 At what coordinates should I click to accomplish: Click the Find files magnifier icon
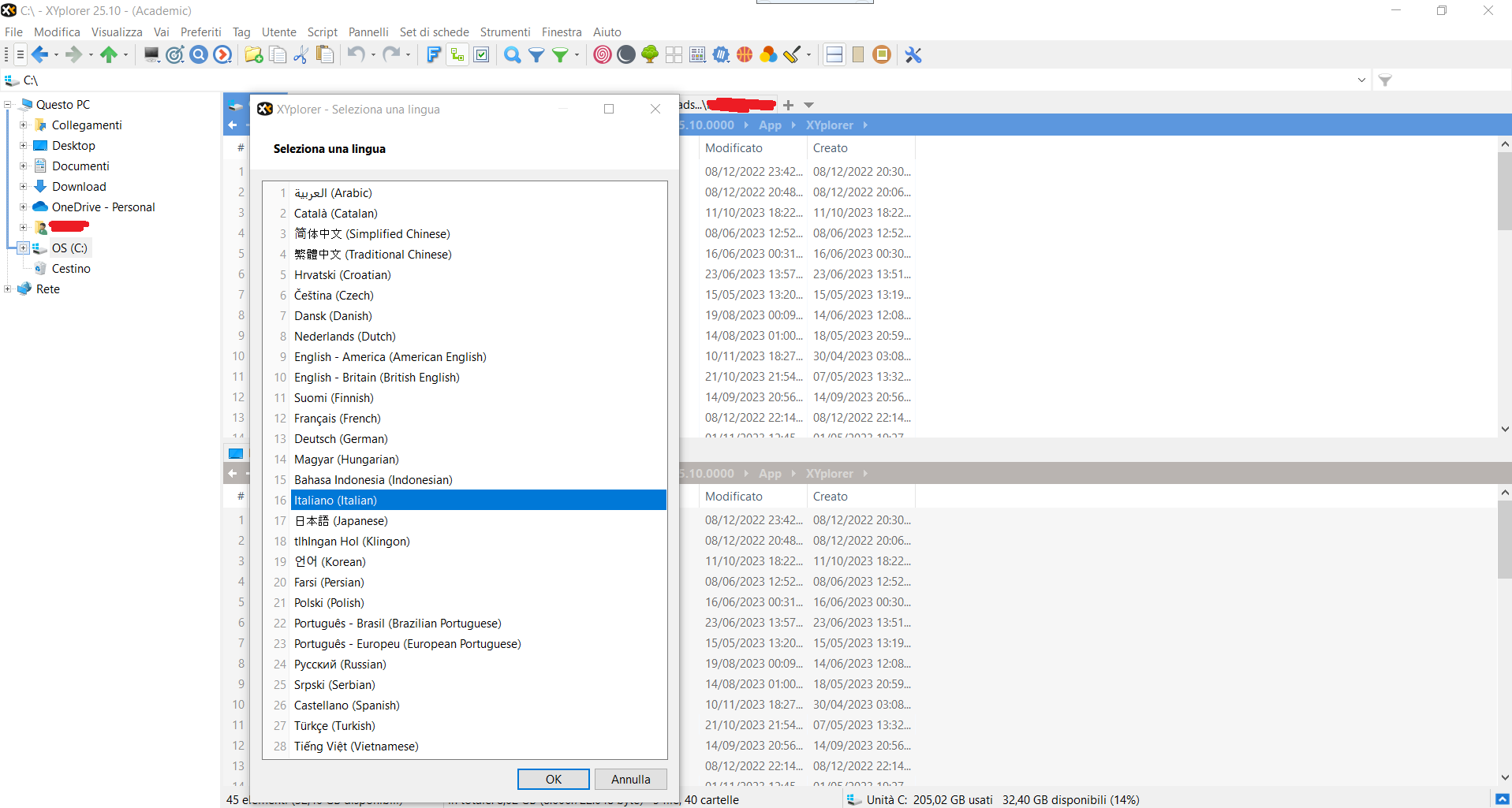tap(513, 54)
